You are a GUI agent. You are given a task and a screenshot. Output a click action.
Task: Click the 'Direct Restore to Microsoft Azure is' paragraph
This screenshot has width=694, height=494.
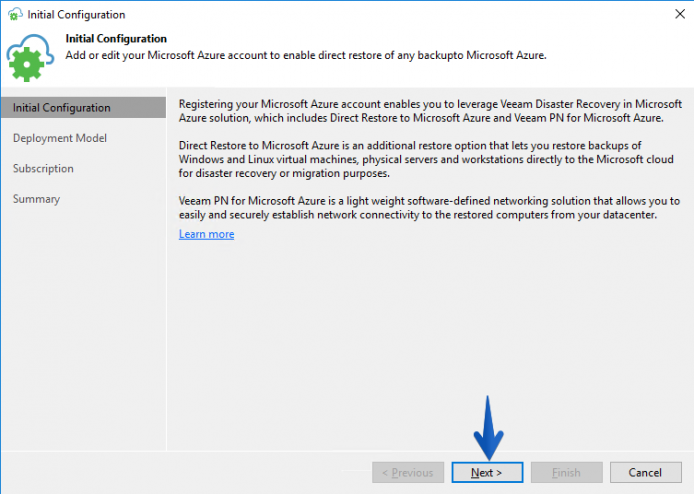(426, 159)
